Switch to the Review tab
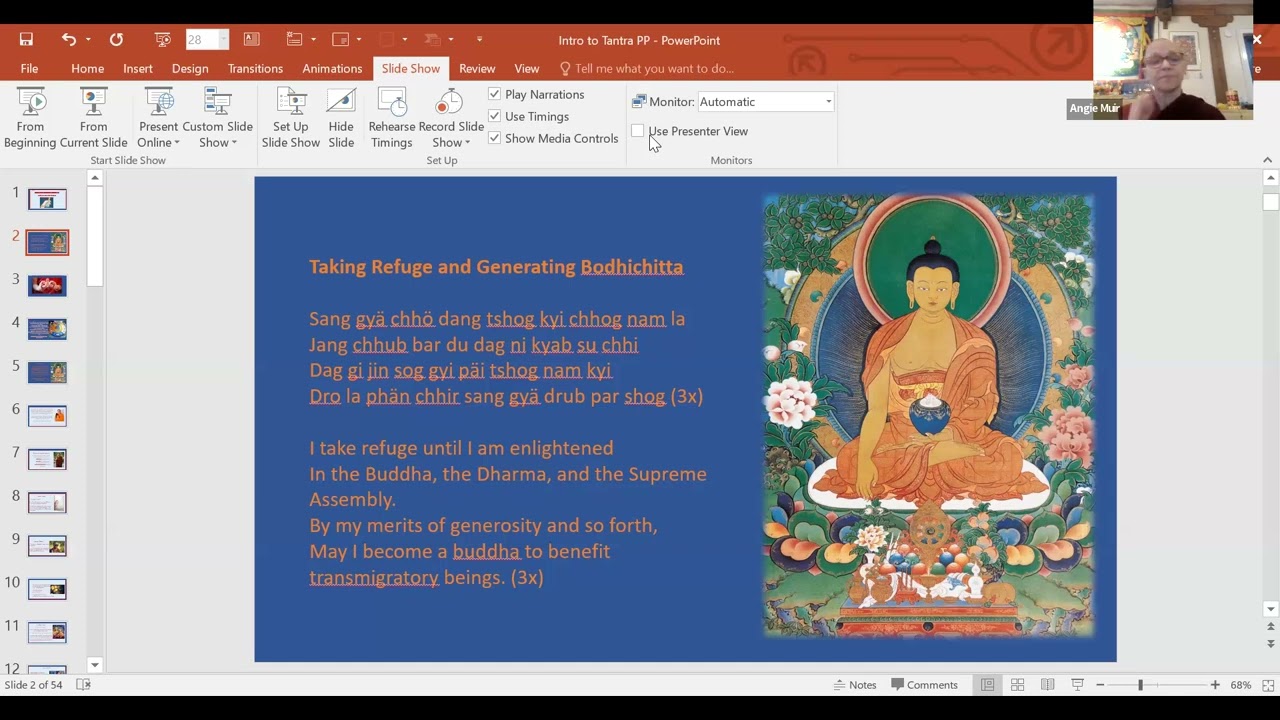The height and width of the screenshot is (720, 1280). (x=477, y=68)
